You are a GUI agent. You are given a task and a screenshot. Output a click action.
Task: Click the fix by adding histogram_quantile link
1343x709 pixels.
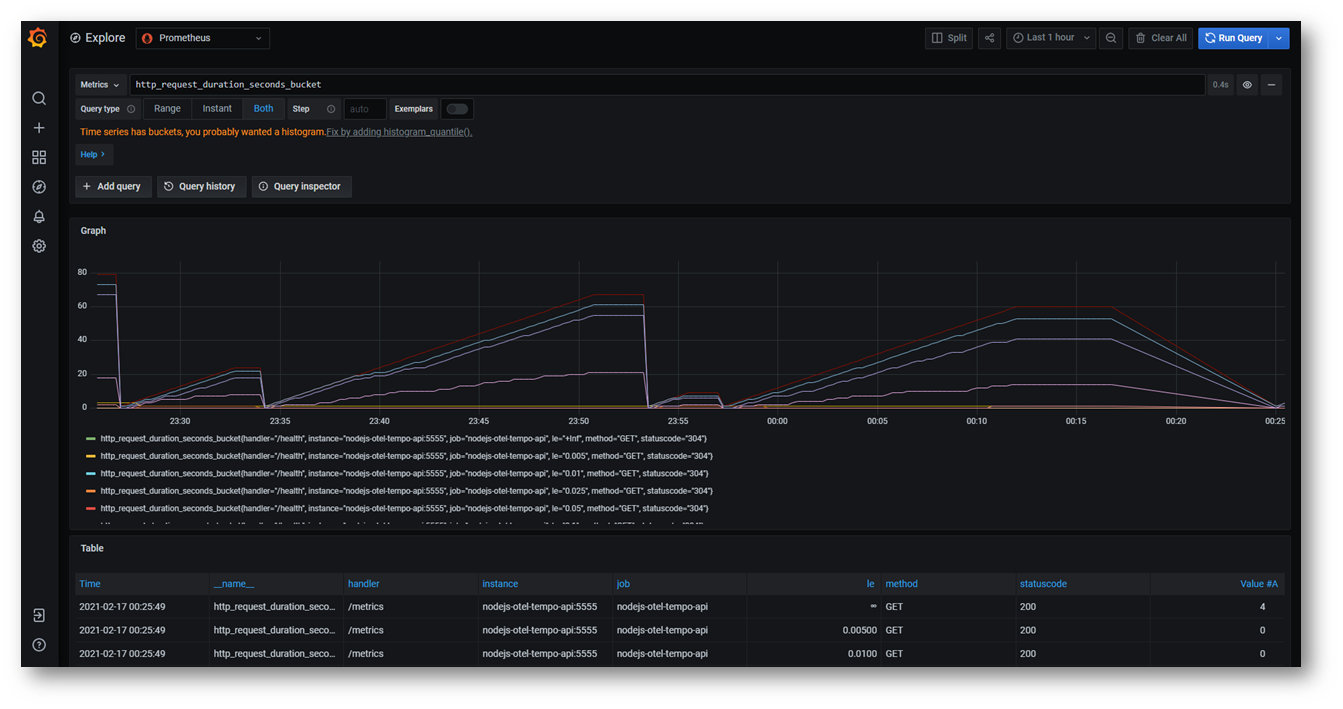pyautogui.click(x=399, y=132)
